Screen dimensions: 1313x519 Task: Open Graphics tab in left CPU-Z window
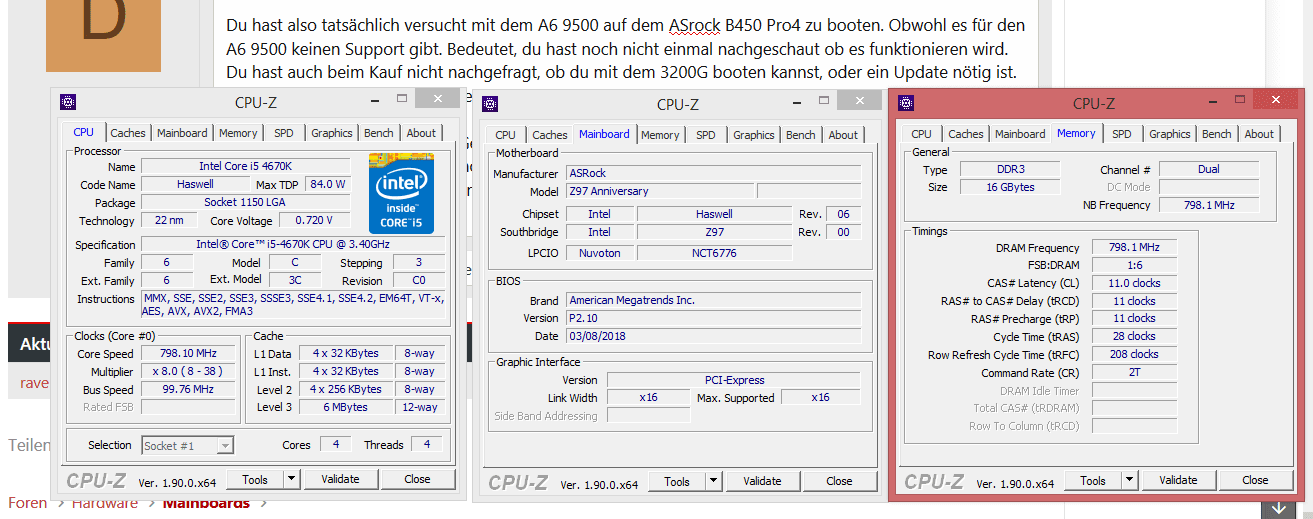point(331,133)
